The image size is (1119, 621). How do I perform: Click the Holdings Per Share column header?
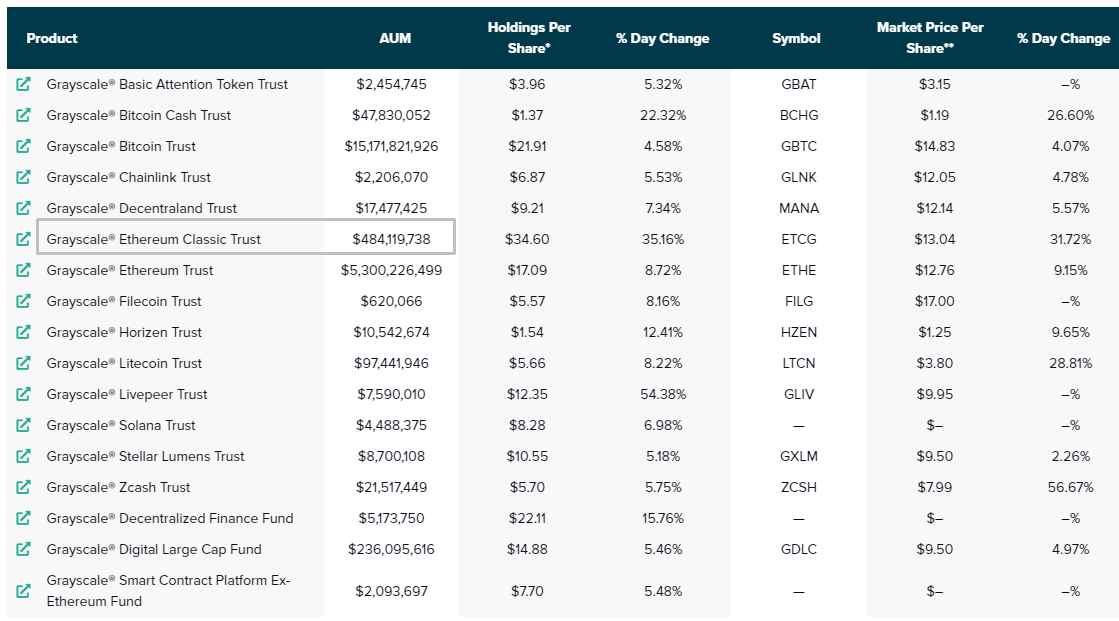click(x=529, y=38)
